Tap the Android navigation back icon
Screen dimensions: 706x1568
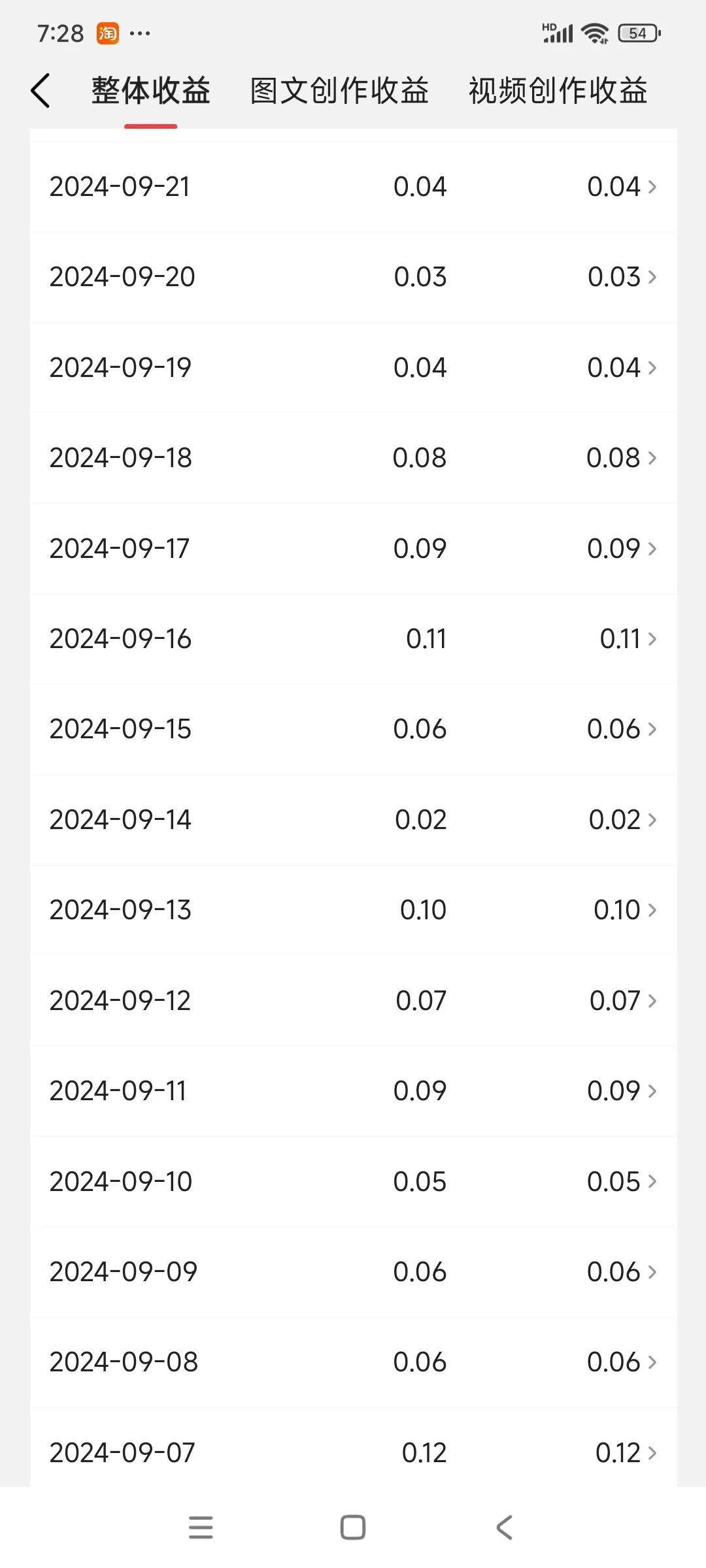tap(505, 1527)
